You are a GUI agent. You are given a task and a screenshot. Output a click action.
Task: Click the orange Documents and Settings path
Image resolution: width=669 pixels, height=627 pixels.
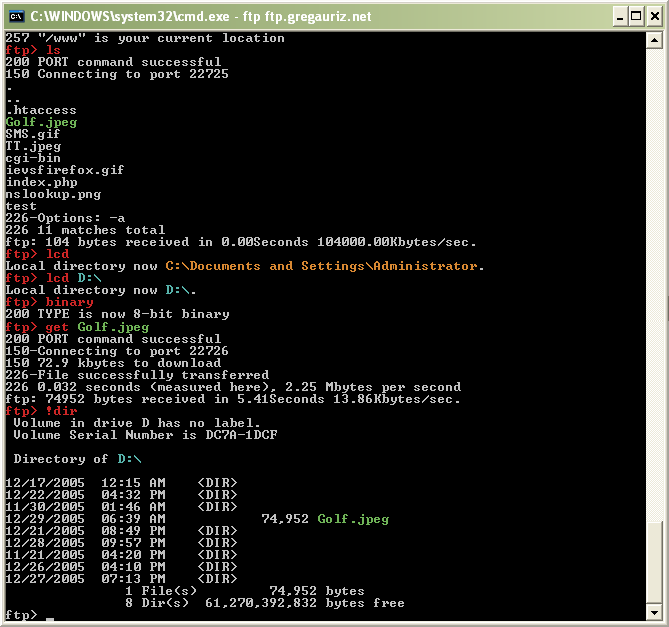[322, 266]
